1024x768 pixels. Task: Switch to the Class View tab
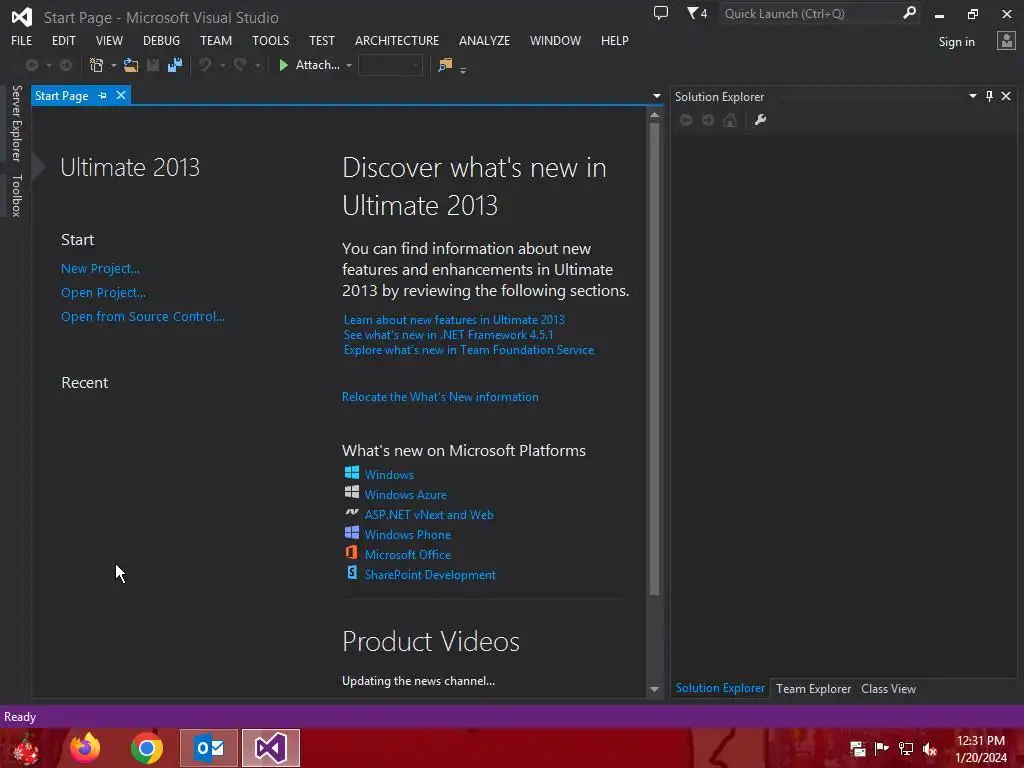pyautogui.click(x=888, y=688)
